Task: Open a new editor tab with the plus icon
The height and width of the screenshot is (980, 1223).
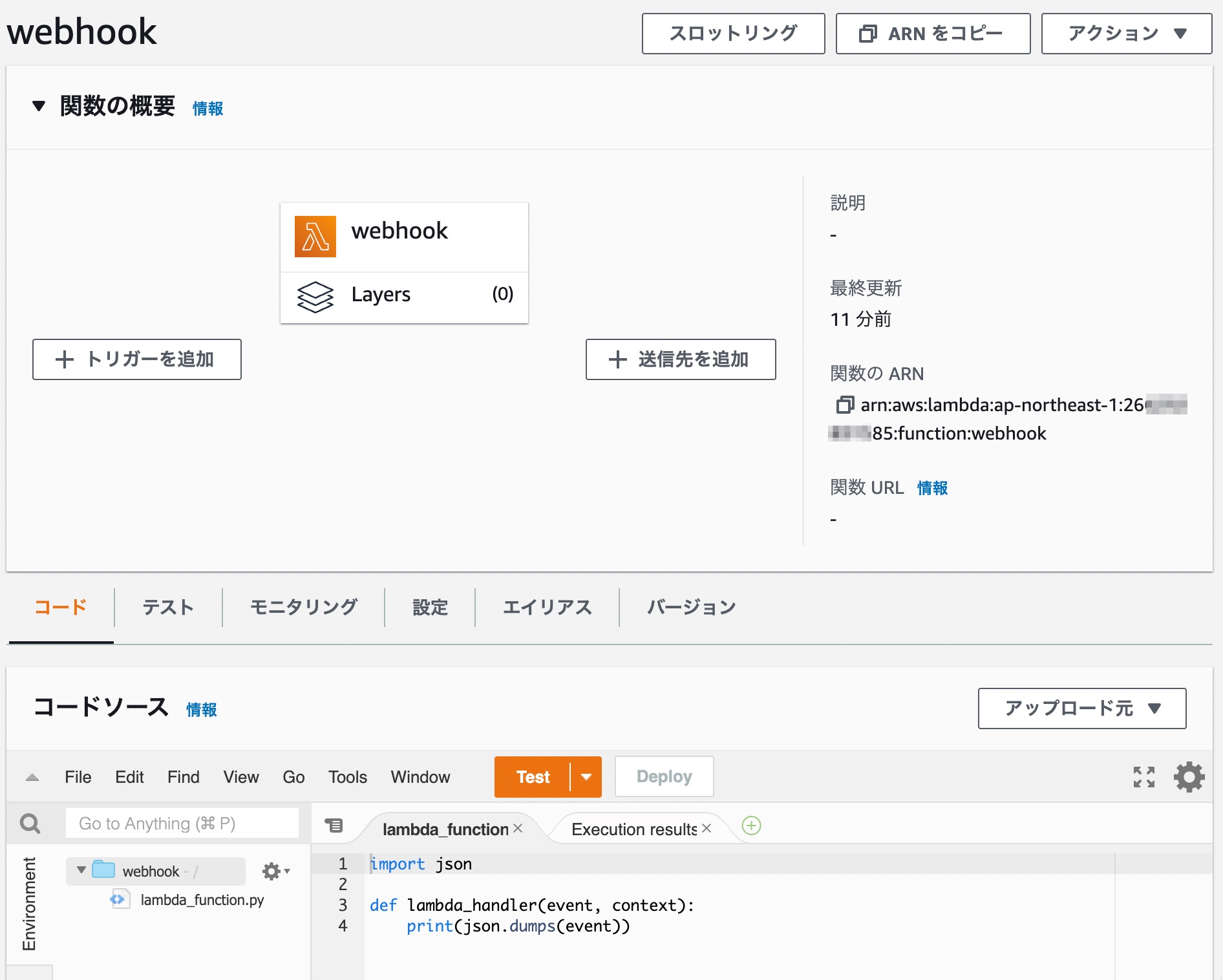Action: [x=750, y=826]
